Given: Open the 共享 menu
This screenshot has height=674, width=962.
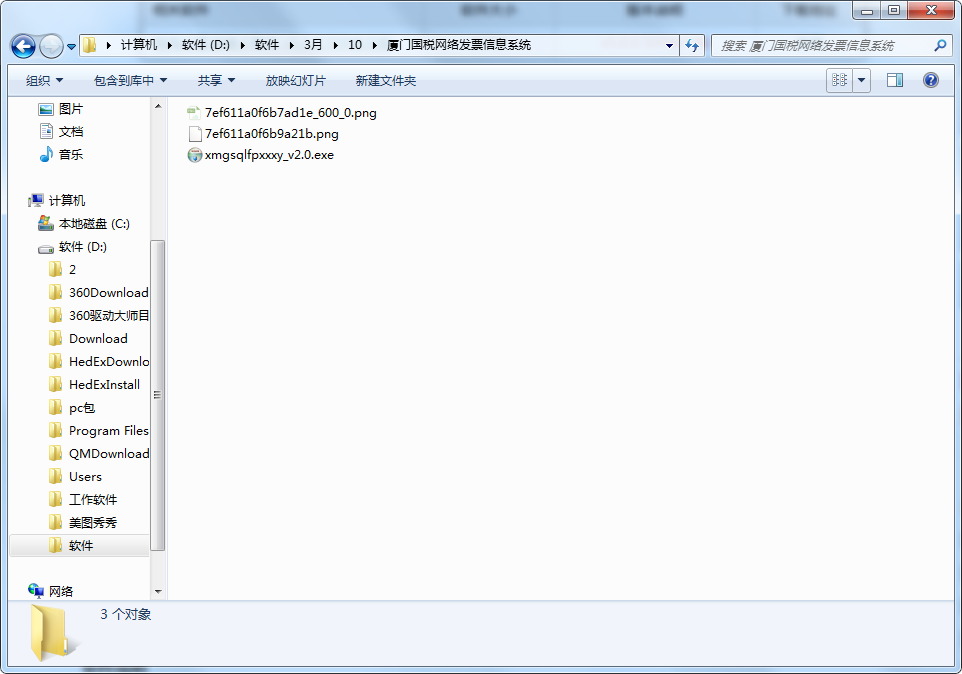Looking at the screenshot, I should point(216,80).
